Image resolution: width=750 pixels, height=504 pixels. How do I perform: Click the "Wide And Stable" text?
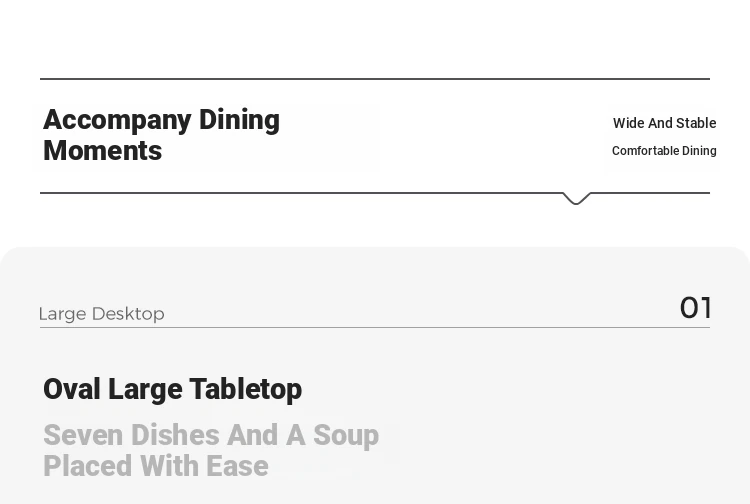664,123
